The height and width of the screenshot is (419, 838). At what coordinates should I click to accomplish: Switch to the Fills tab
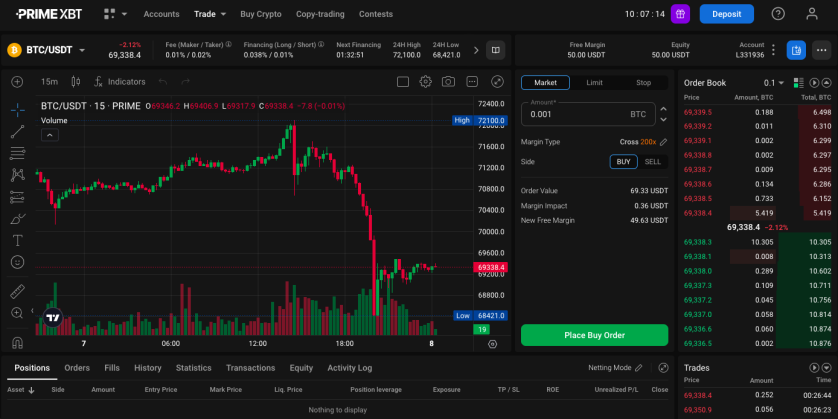point(112,368)
